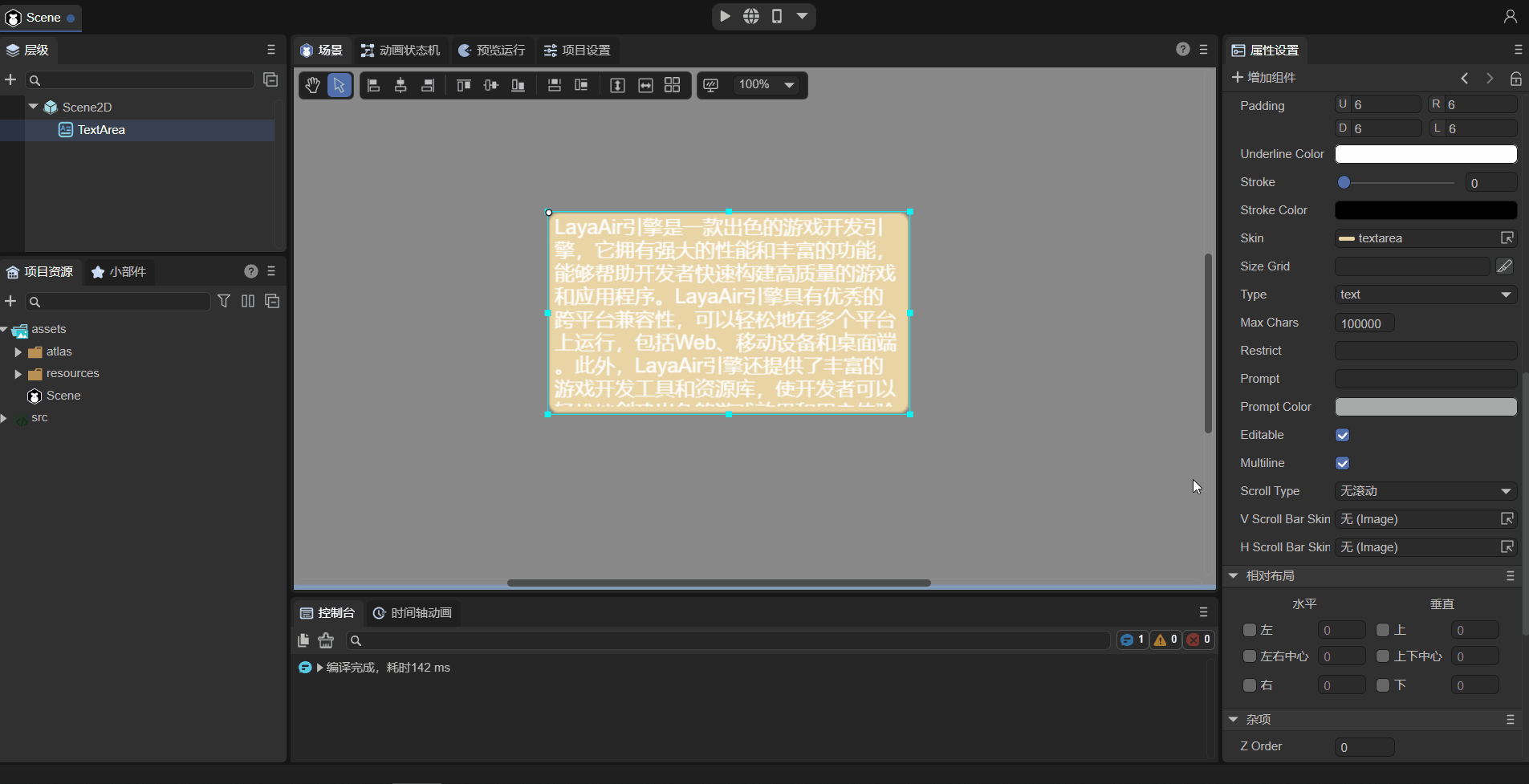The width and height of the screenshot is (1529, 784).
Task: Open browser preview globe icon
Action: [750, 16]
